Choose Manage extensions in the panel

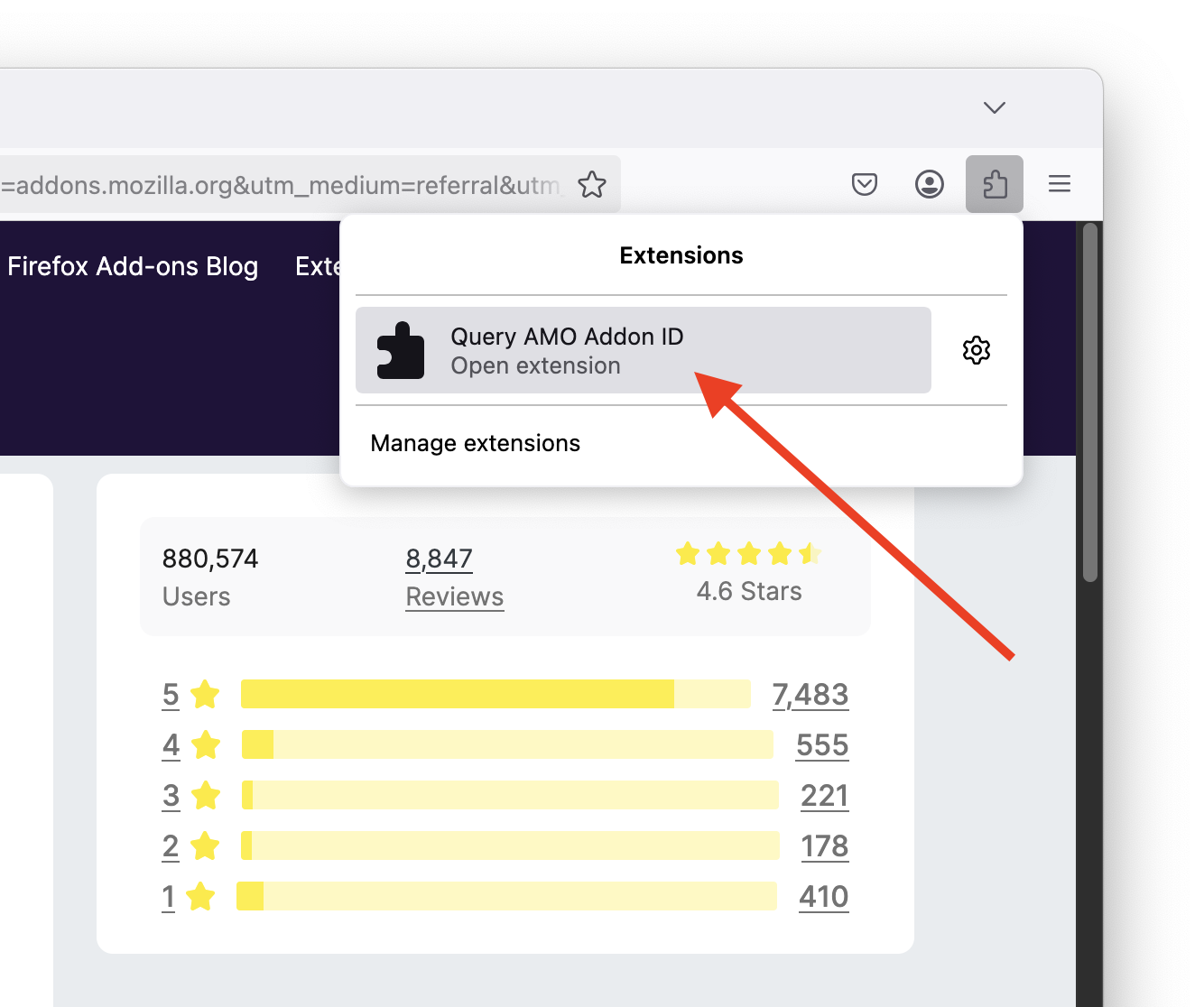coord(476,443)
